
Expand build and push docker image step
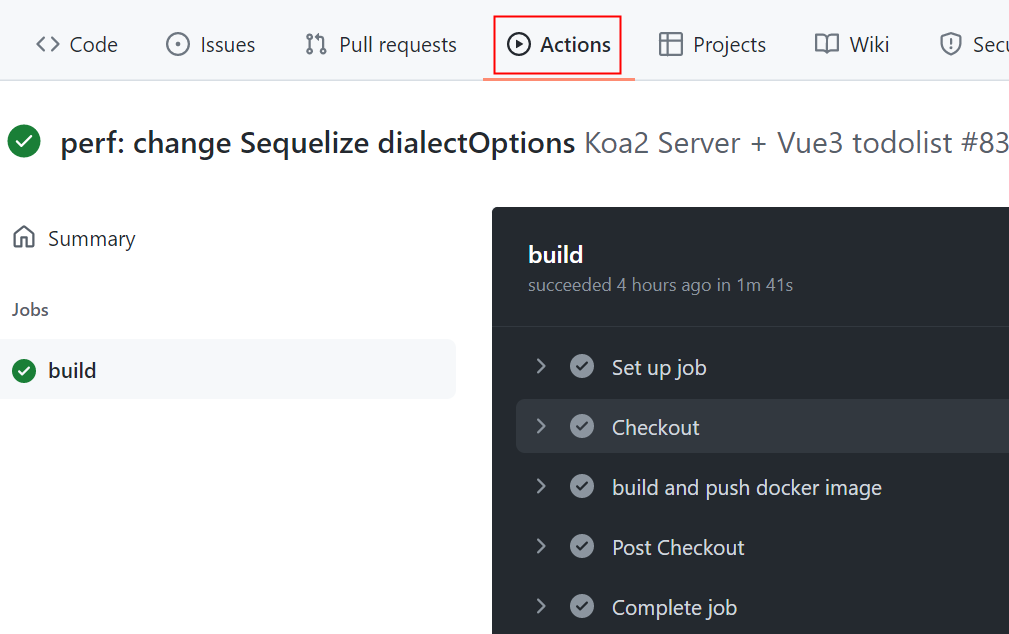pos(541,487)
